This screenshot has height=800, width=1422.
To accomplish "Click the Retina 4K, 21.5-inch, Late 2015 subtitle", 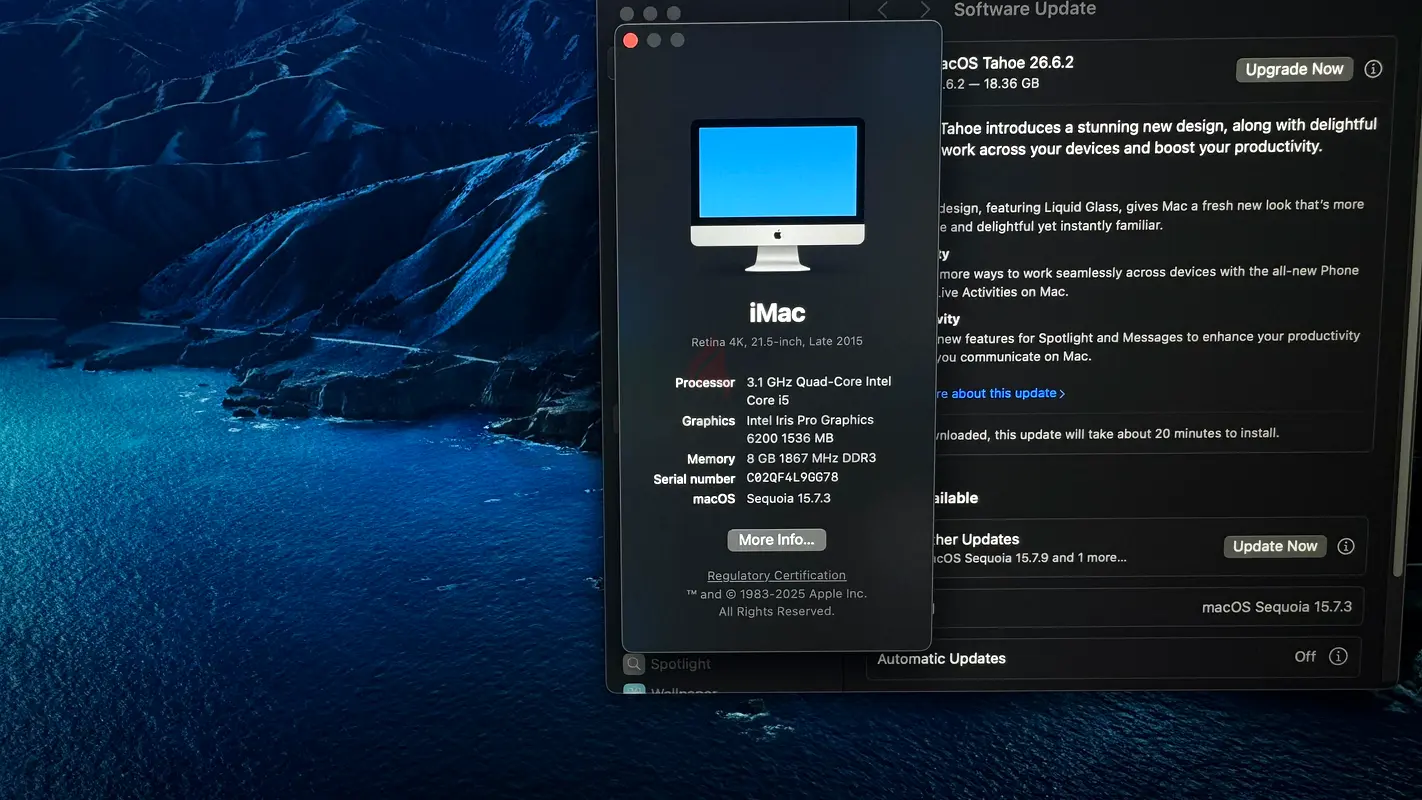I will [777, 342].
